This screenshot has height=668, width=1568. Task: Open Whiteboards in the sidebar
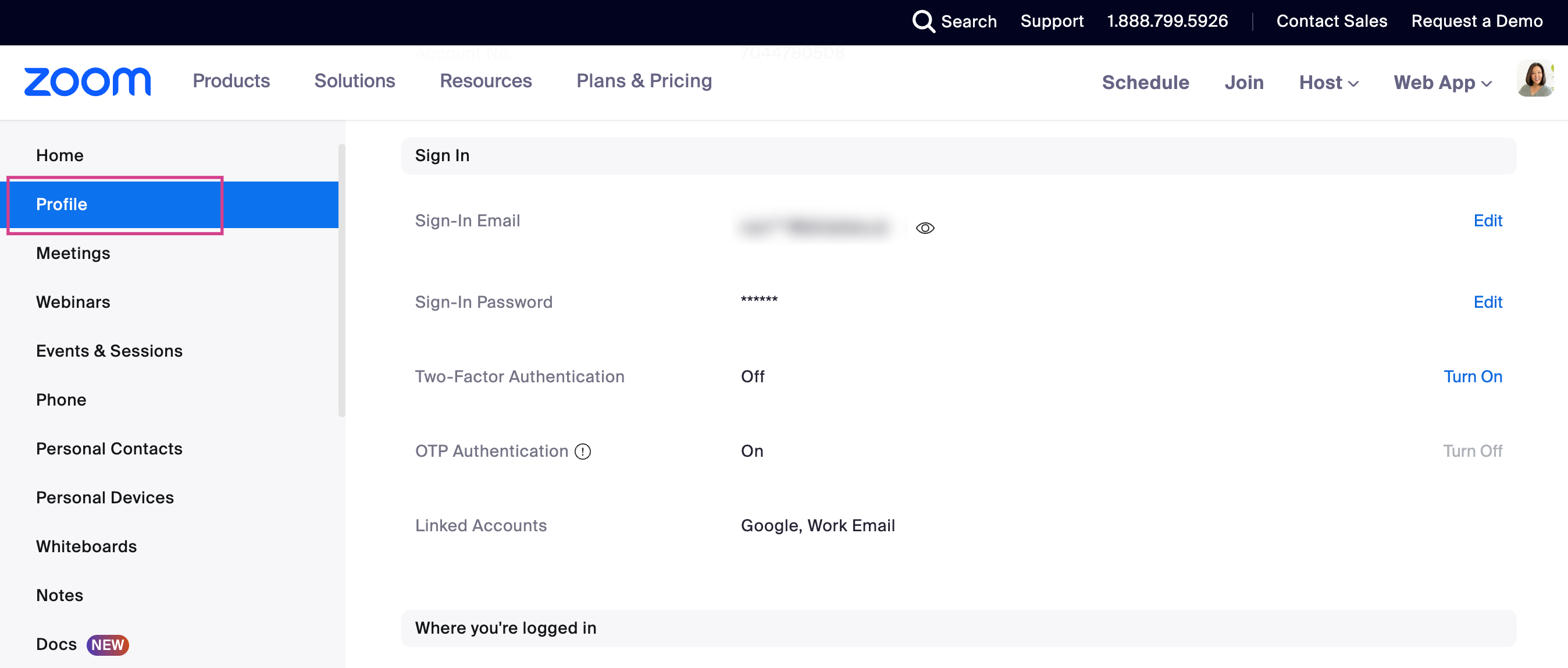pos(87,546)
